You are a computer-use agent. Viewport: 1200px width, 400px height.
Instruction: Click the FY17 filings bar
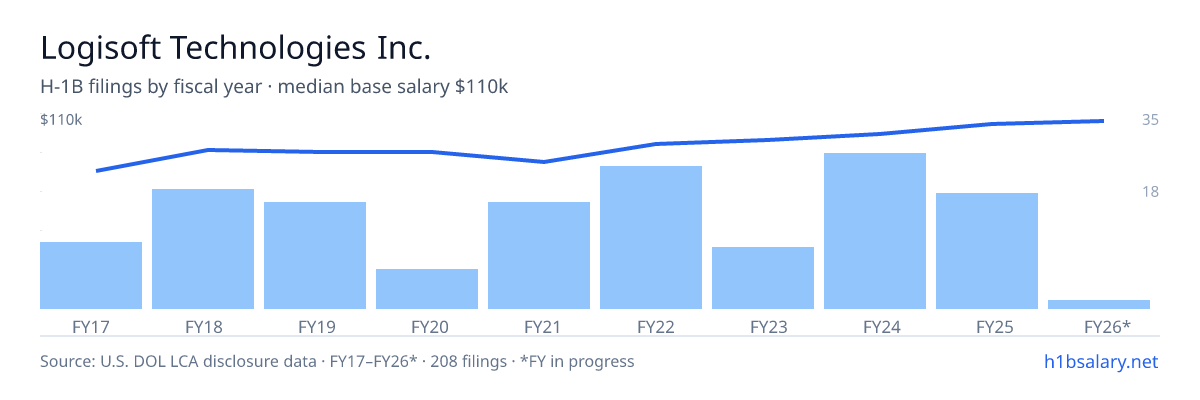pyautogui.click(x=91, y=275)
